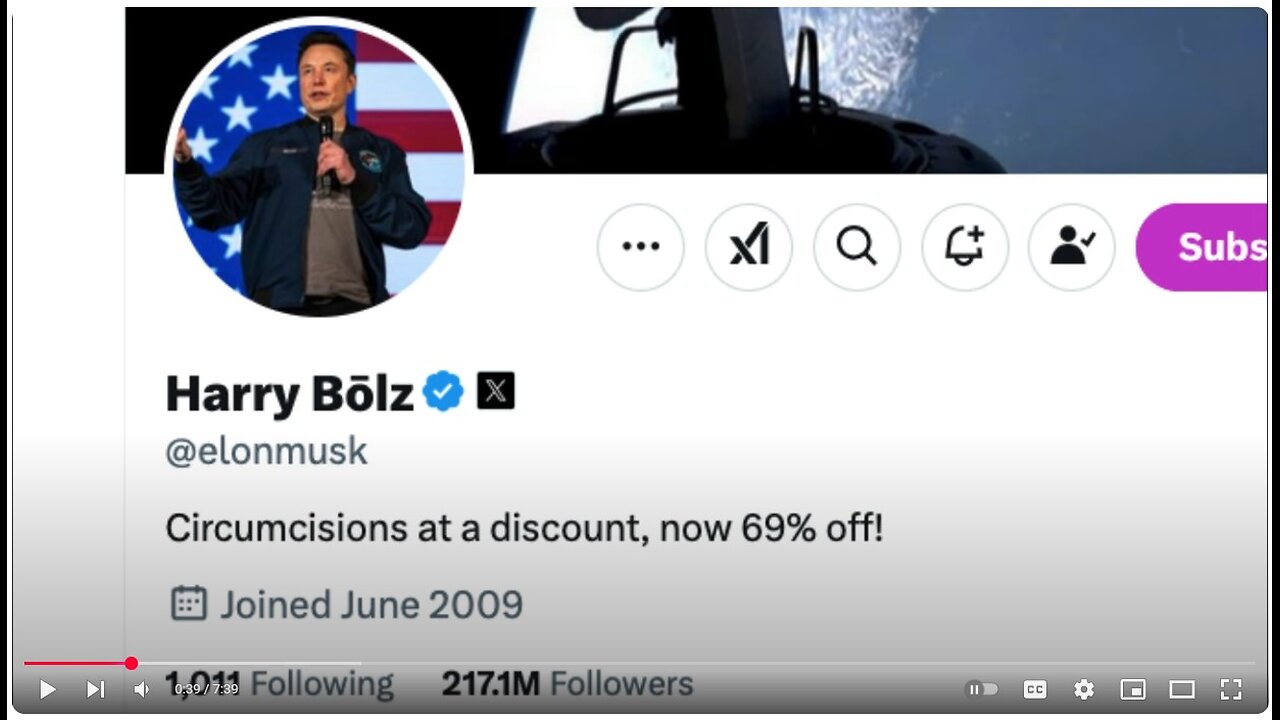Screen dimensions: 1280x720
Task: Click the red video progress bar
Action: pyautogui.click(x=78, y=663)
